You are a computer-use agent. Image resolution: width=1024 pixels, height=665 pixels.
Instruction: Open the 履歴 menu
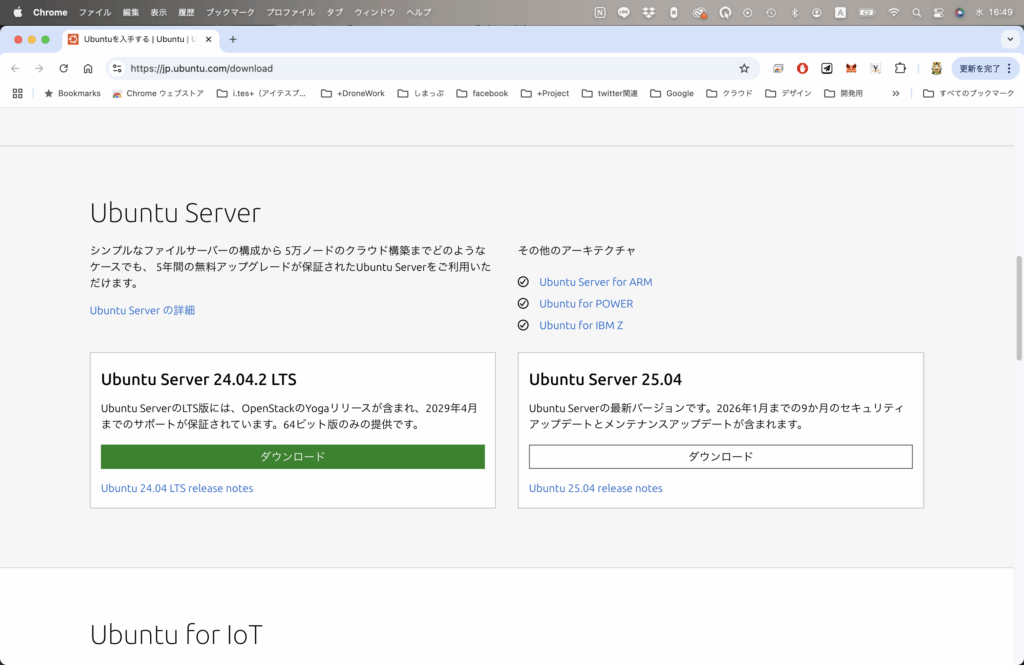[187, 12]
